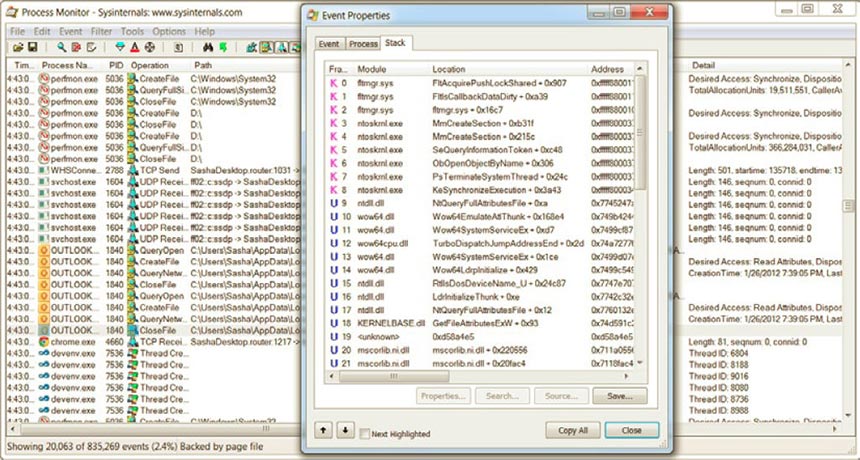Click the Copy All button
The width and height of the screenshot is (860, 460).
point(573,430)
